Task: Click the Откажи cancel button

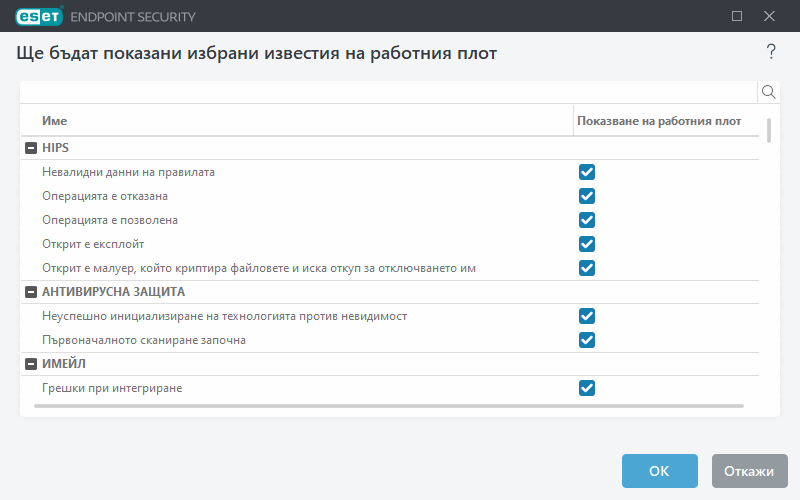Action: click(749, 471)
